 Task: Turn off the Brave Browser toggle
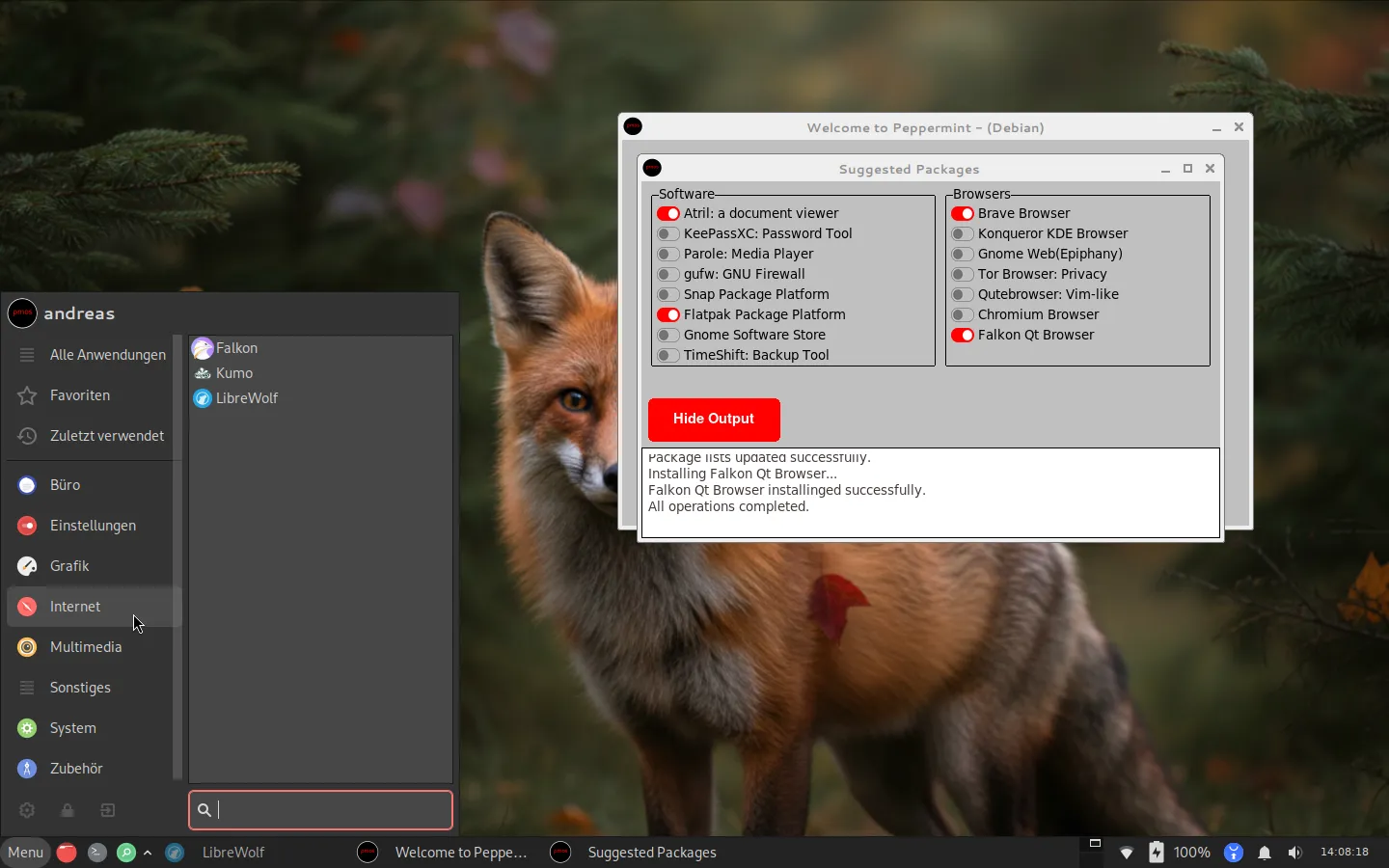click(962, 213)
